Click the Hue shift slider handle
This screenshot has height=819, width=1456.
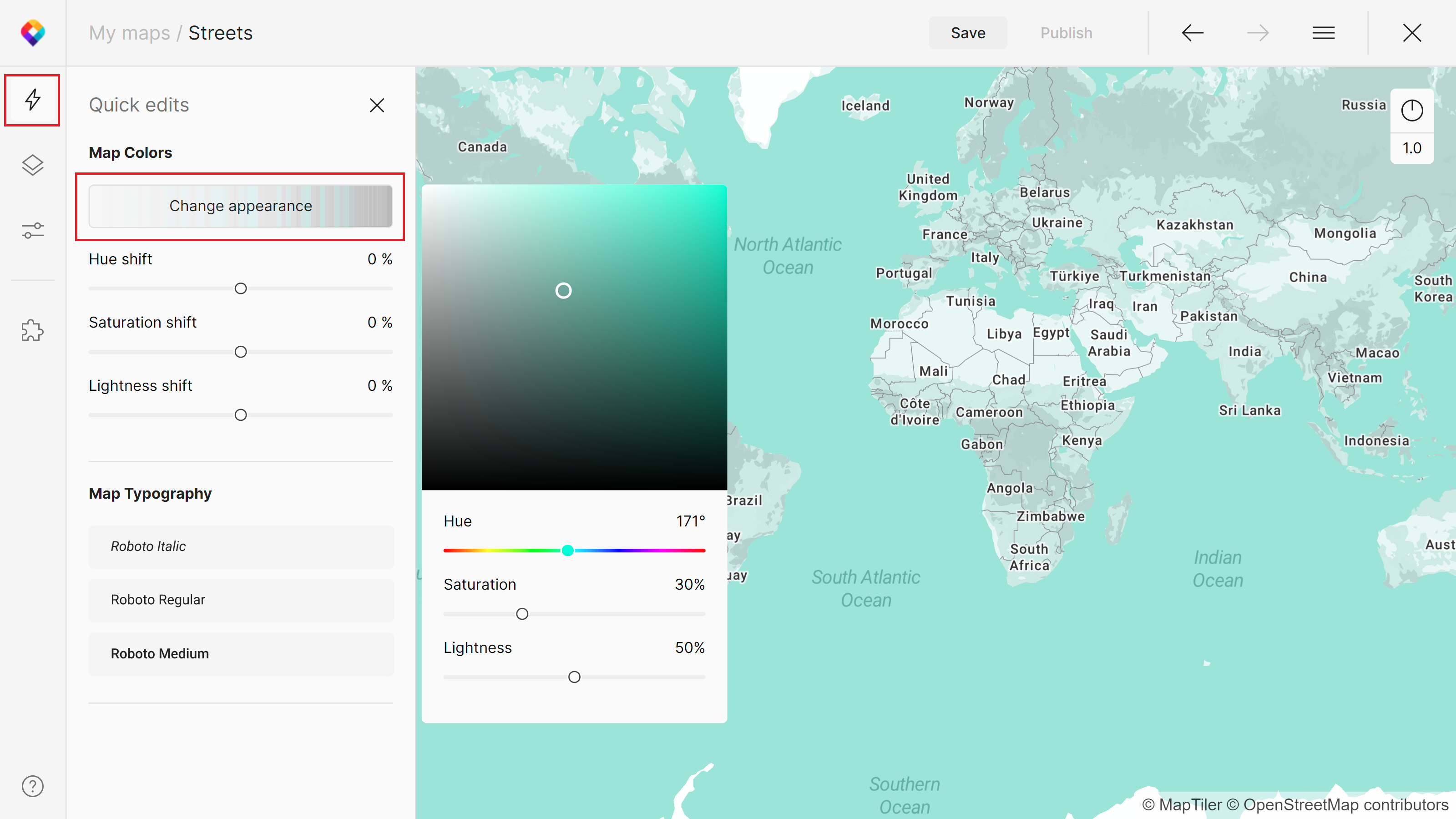241,288
